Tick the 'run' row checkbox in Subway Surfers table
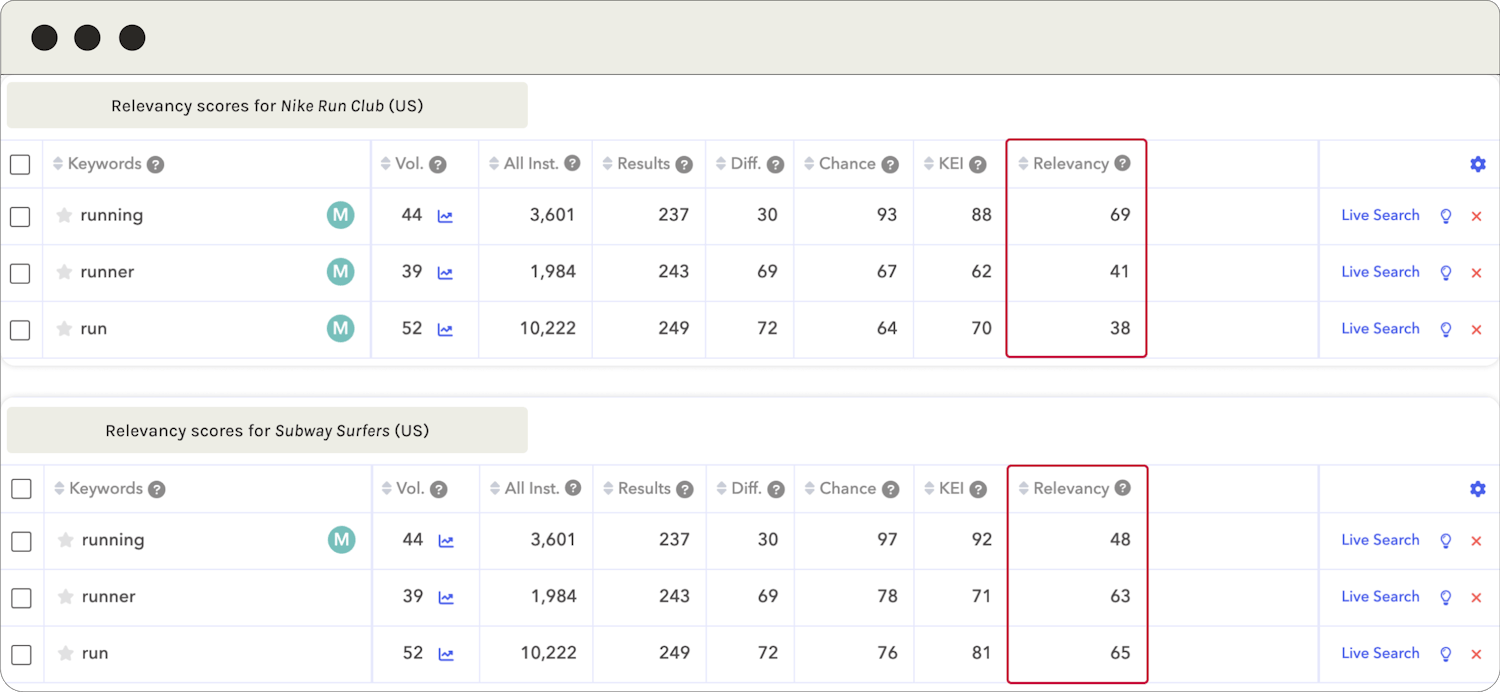Image resolution: width=1500 pixels, height=692 pixels. tap(21, 654)
